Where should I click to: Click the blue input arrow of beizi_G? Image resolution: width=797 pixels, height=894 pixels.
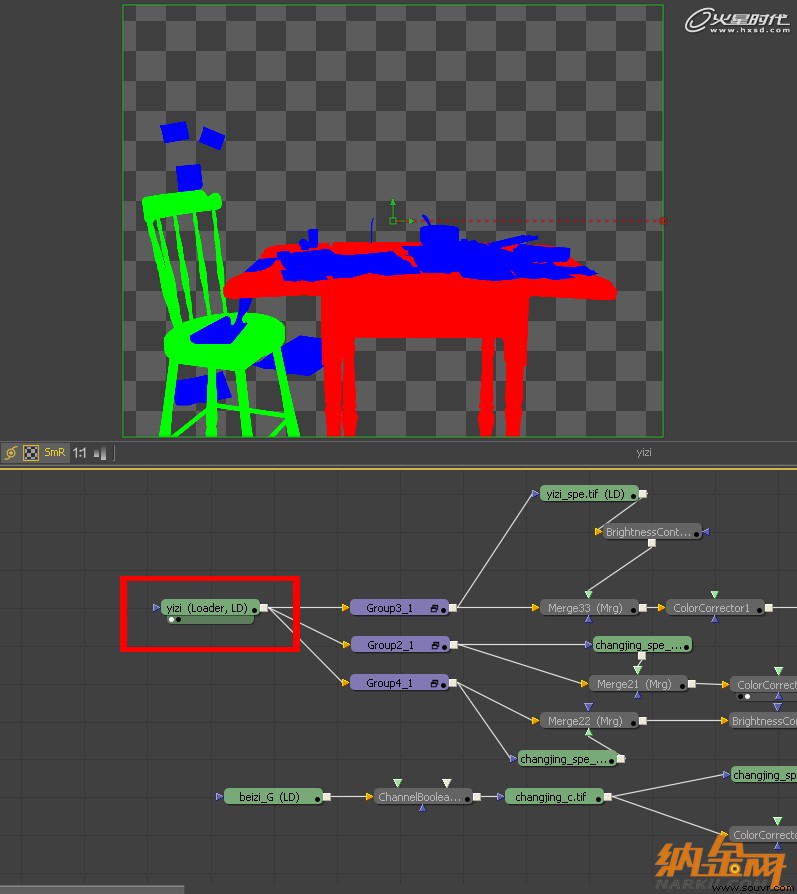tap(219, 797)
